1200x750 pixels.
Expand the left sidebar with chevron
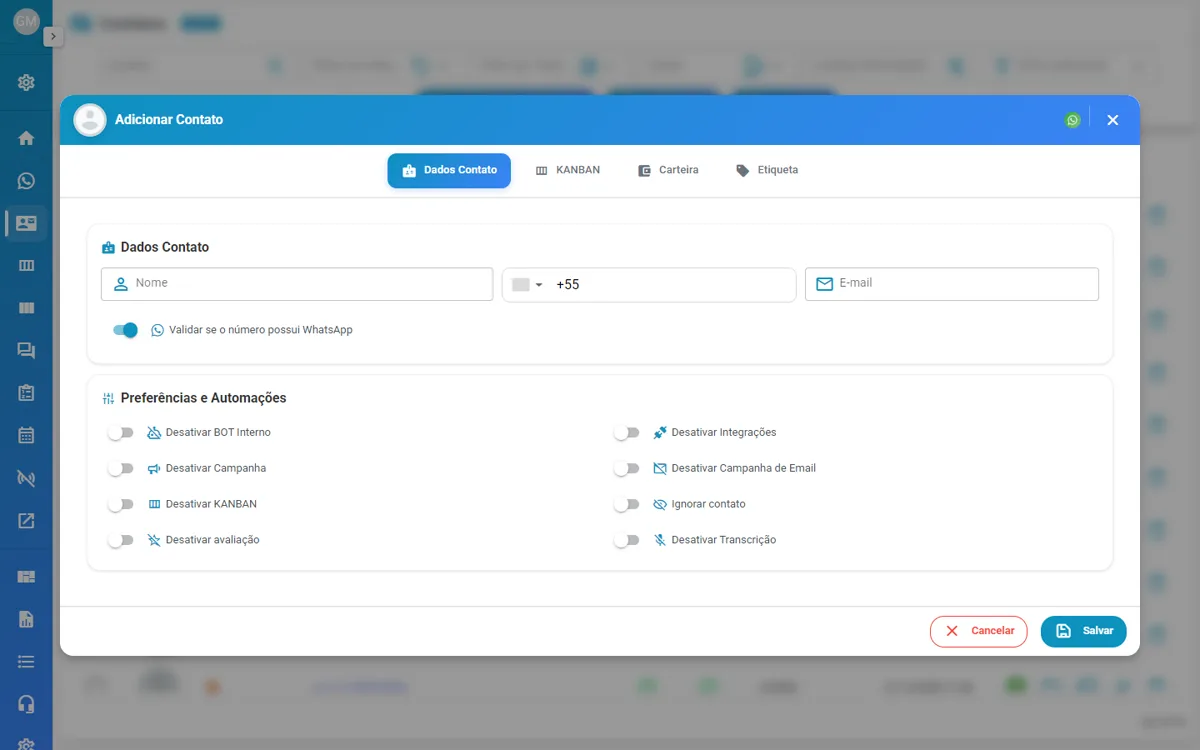tap(53, 36)
